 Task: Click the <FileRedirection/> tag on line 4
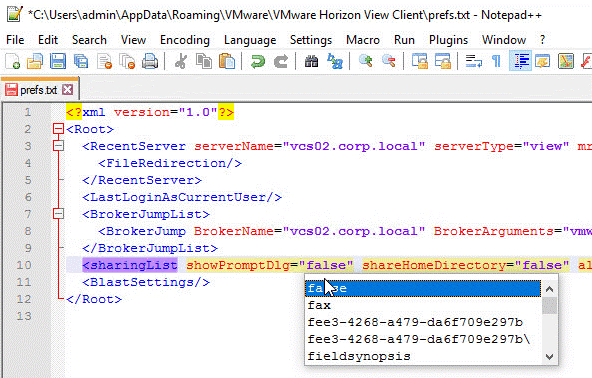tap(170, 163)
